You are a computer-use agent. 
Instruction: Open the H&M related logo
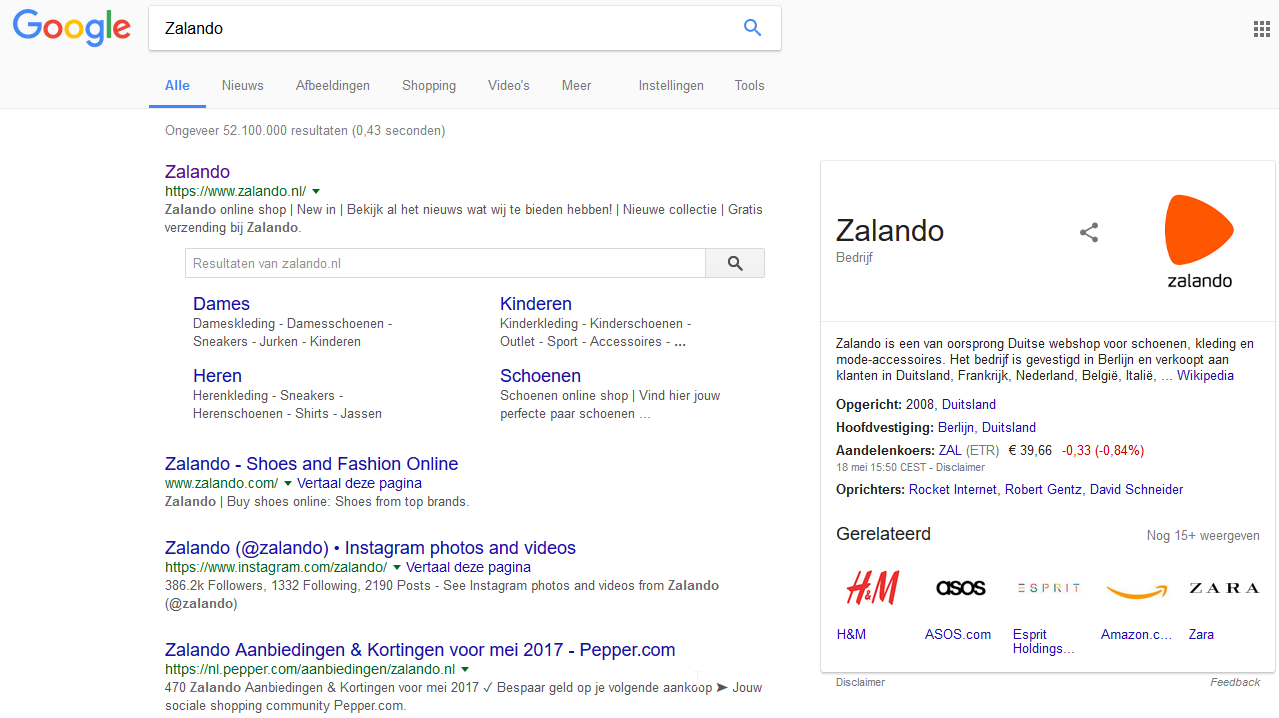(x=872, y=588)
